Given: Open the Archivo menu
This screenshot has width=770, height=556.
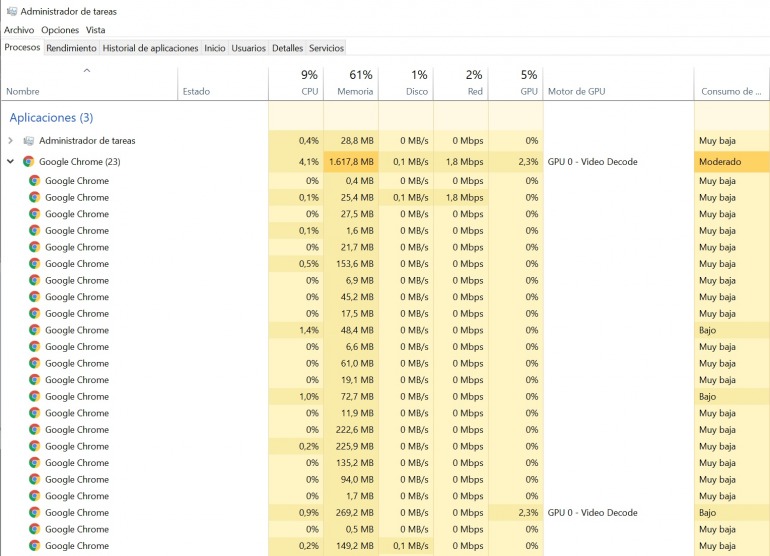Looking at the screenshot, I should [x=19, y=30].
